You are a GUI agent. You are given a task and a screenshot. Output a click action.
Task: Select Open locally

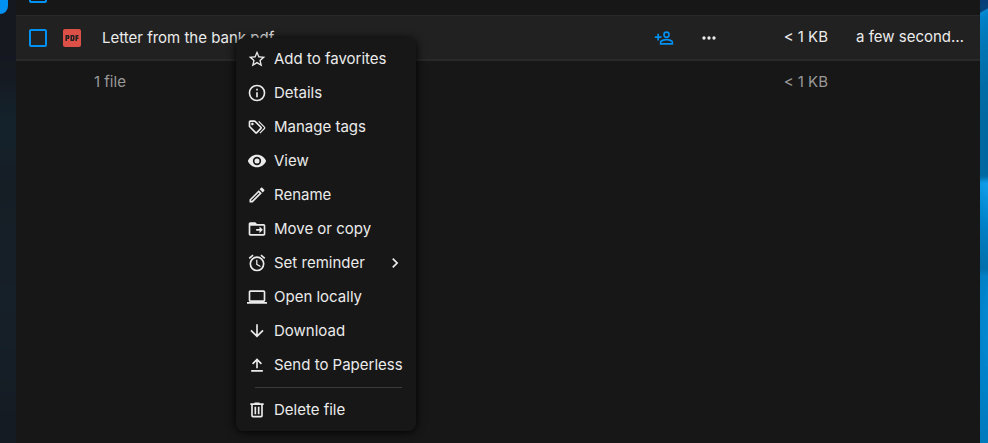click(x=326, y=297)
